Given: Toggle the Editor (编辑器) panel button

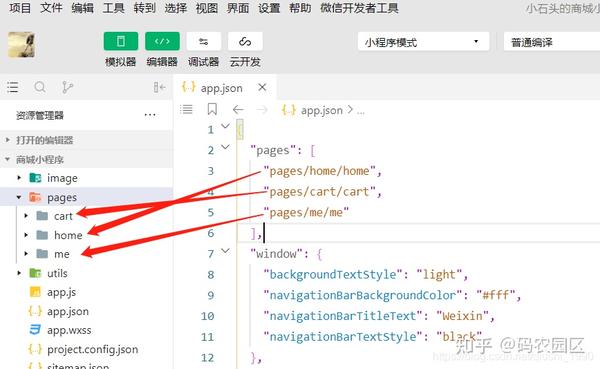Looking at the screenshot, I should pyautogui.click(x=162, y=41).
